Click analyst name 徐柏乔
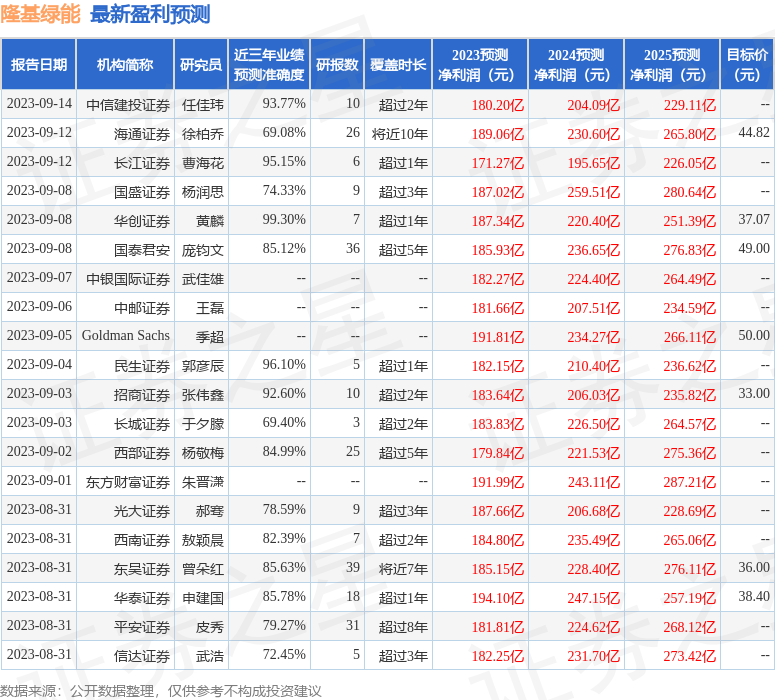 click(x=203, y=134)
